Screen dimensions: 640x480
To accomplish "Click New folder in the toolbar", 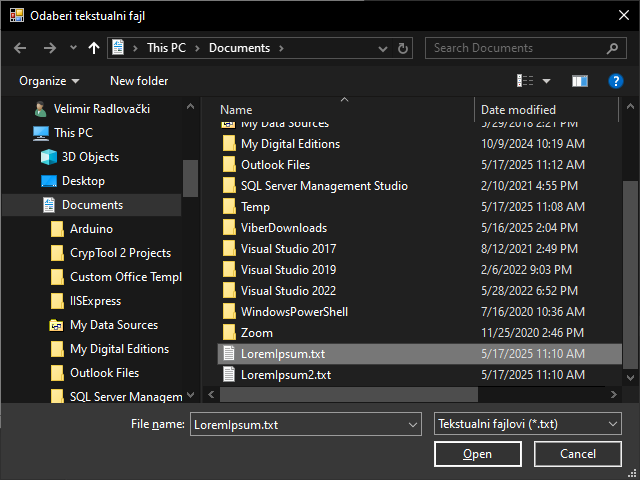I will [x=139, y=81].
